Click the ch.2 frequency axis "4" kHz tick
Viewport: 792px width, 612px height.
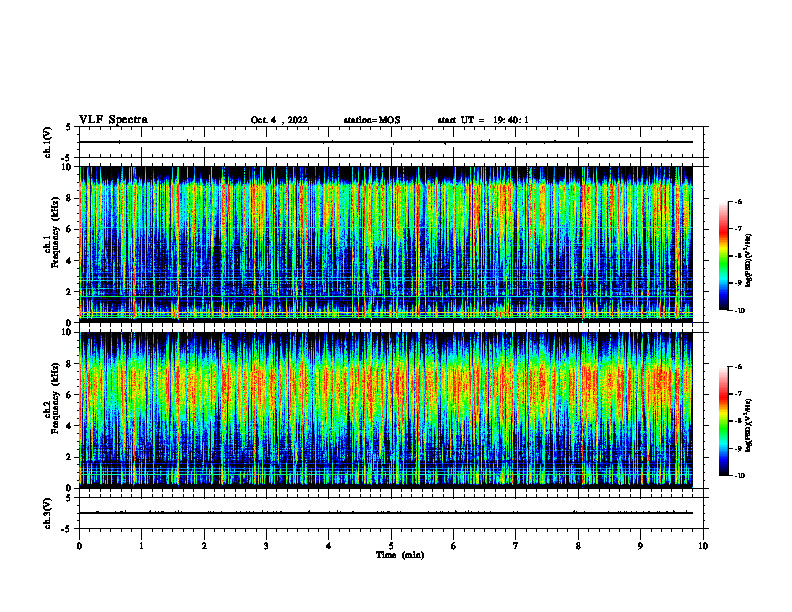[69, 426]
